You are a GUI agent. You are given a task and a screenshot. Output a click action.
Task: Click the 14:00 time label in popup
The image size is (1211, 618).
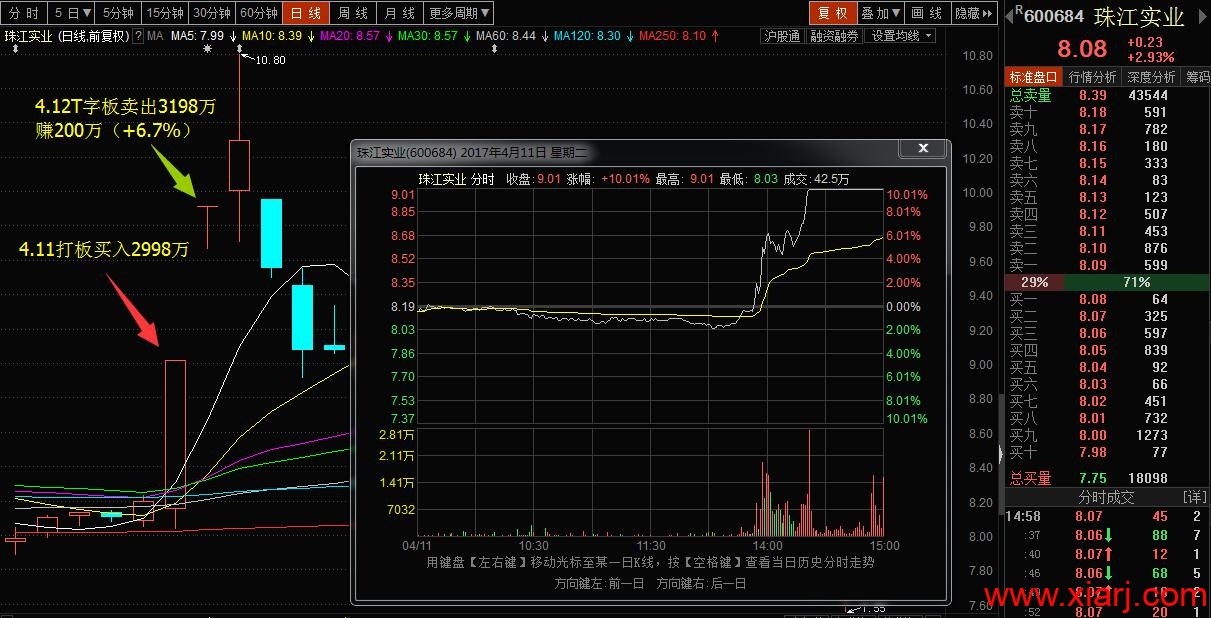(767, 546)
